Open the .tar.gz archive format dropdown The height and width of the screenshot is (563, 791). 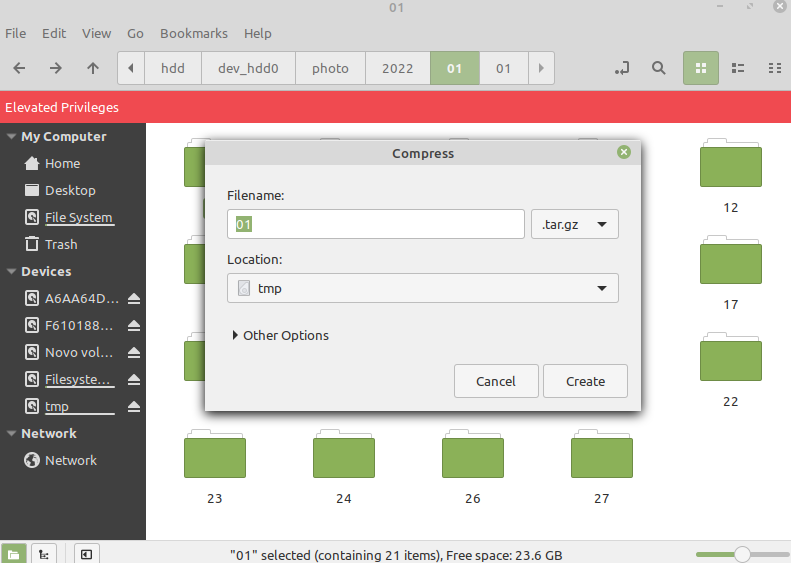pos(575,224)
